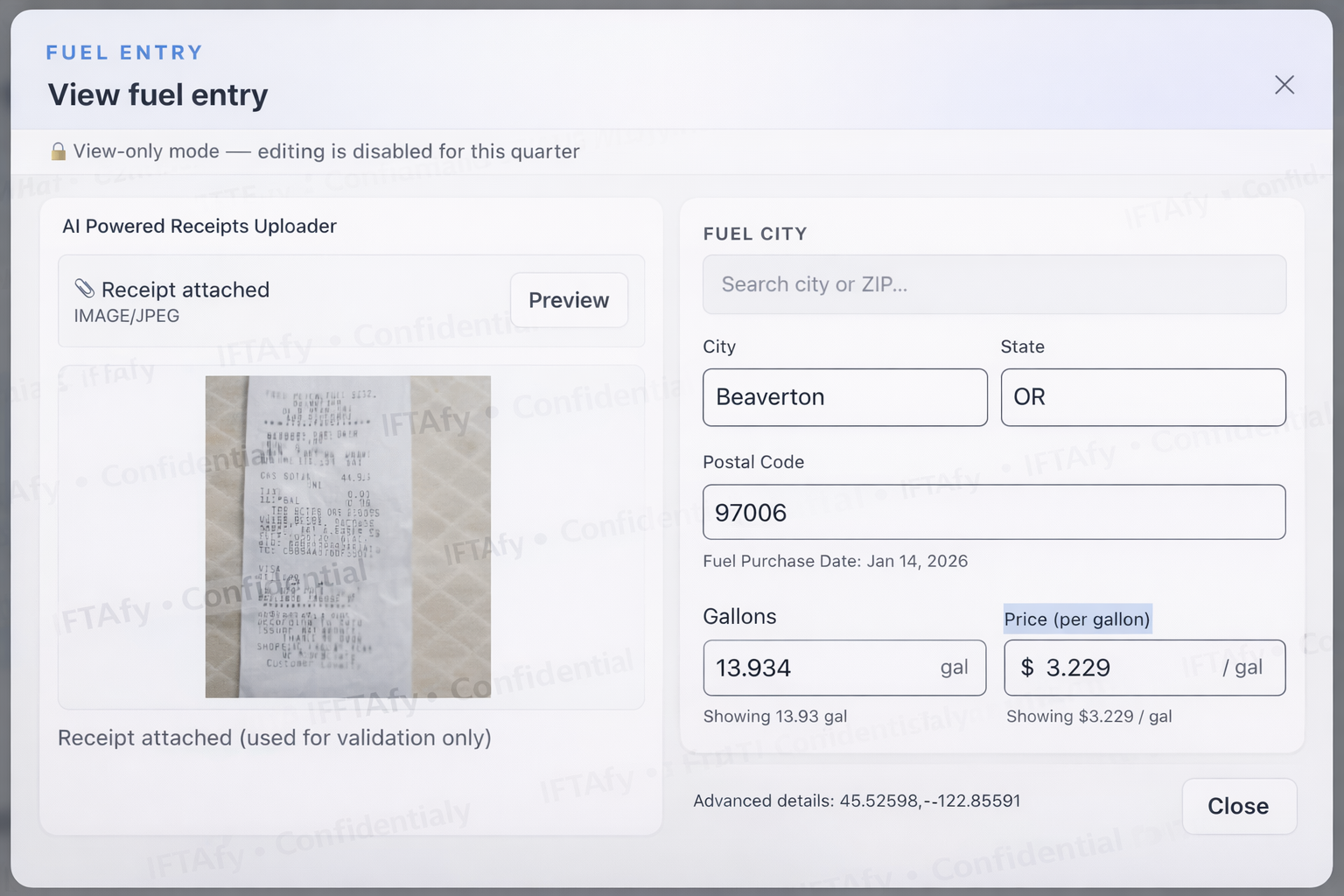Click the FUEL CITY section header
This screenshot has height=896, width=1344.
point(754,234)
